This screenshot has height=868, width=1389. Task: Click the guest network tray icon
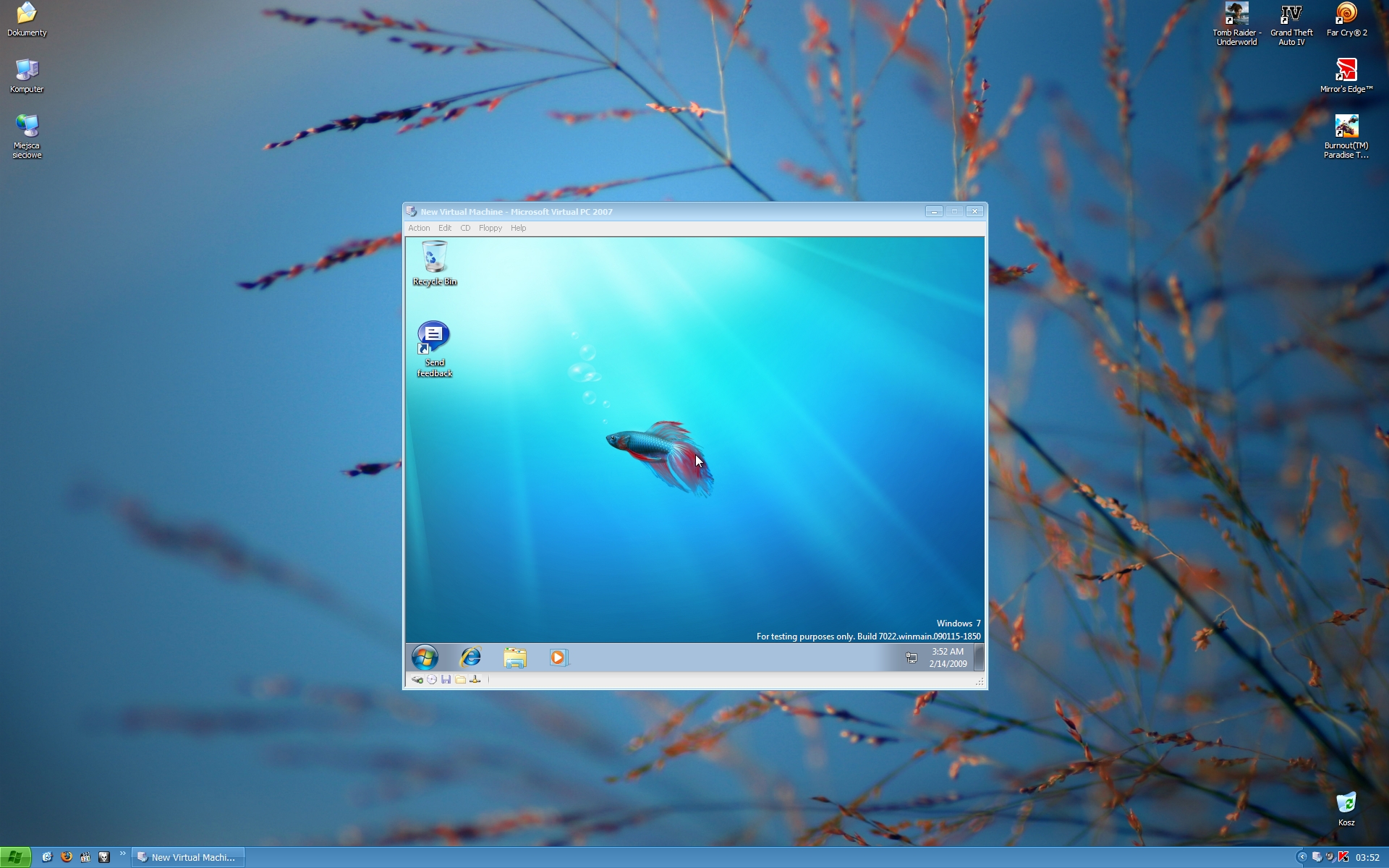click(912, 658)
